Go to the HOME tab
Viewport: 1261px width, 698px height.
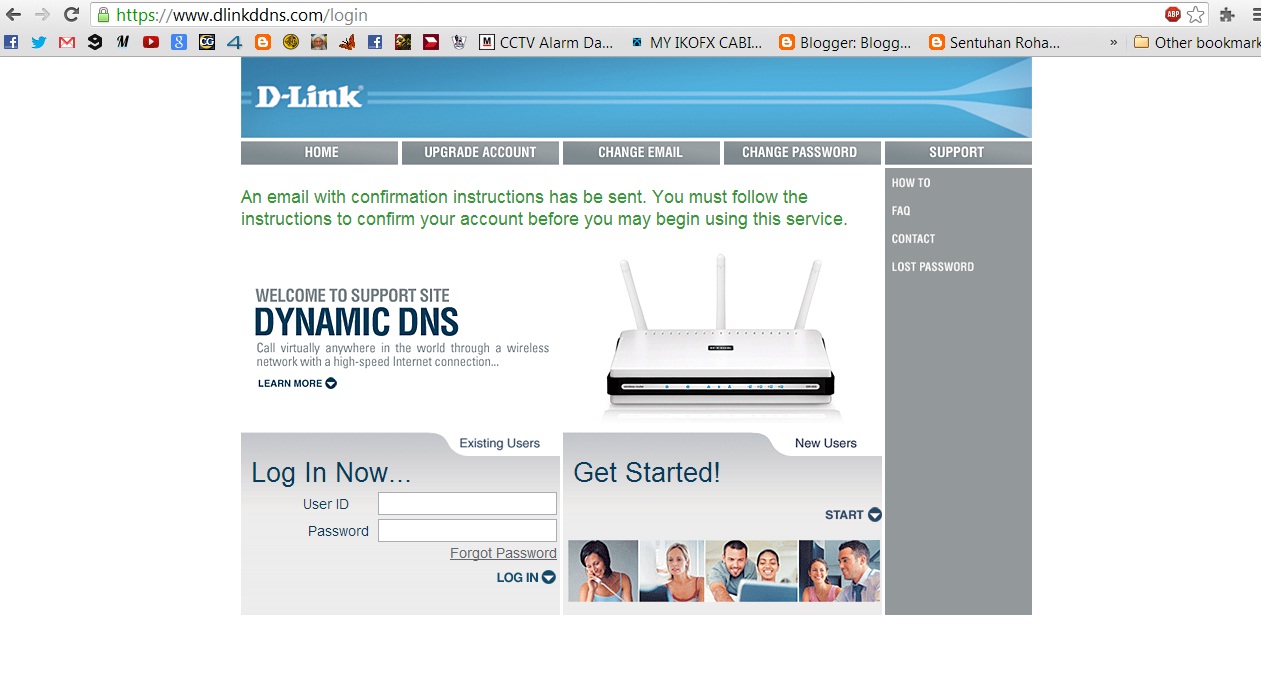pyautogui.click(x=320, y=152)
